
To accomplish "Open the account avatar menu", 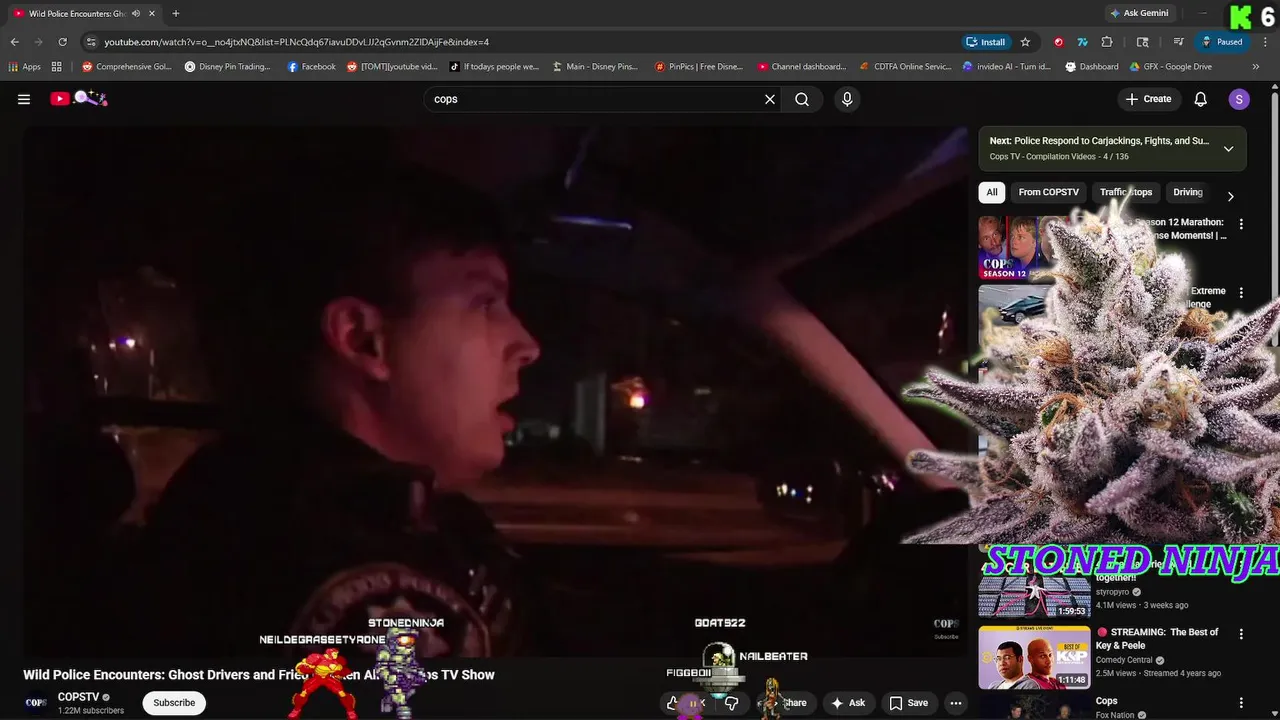I will [1239, 99].
